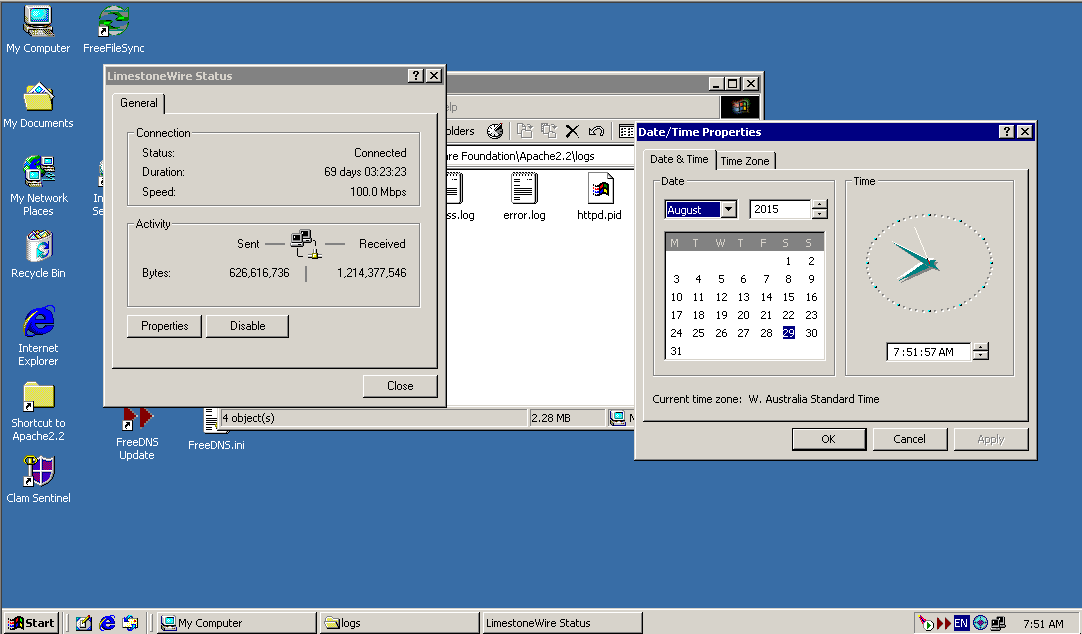The height and width of the screenshot is (634, 1082).
Task: Click the Close button in LimestoneWire Status
Action: tap(400, 386)
